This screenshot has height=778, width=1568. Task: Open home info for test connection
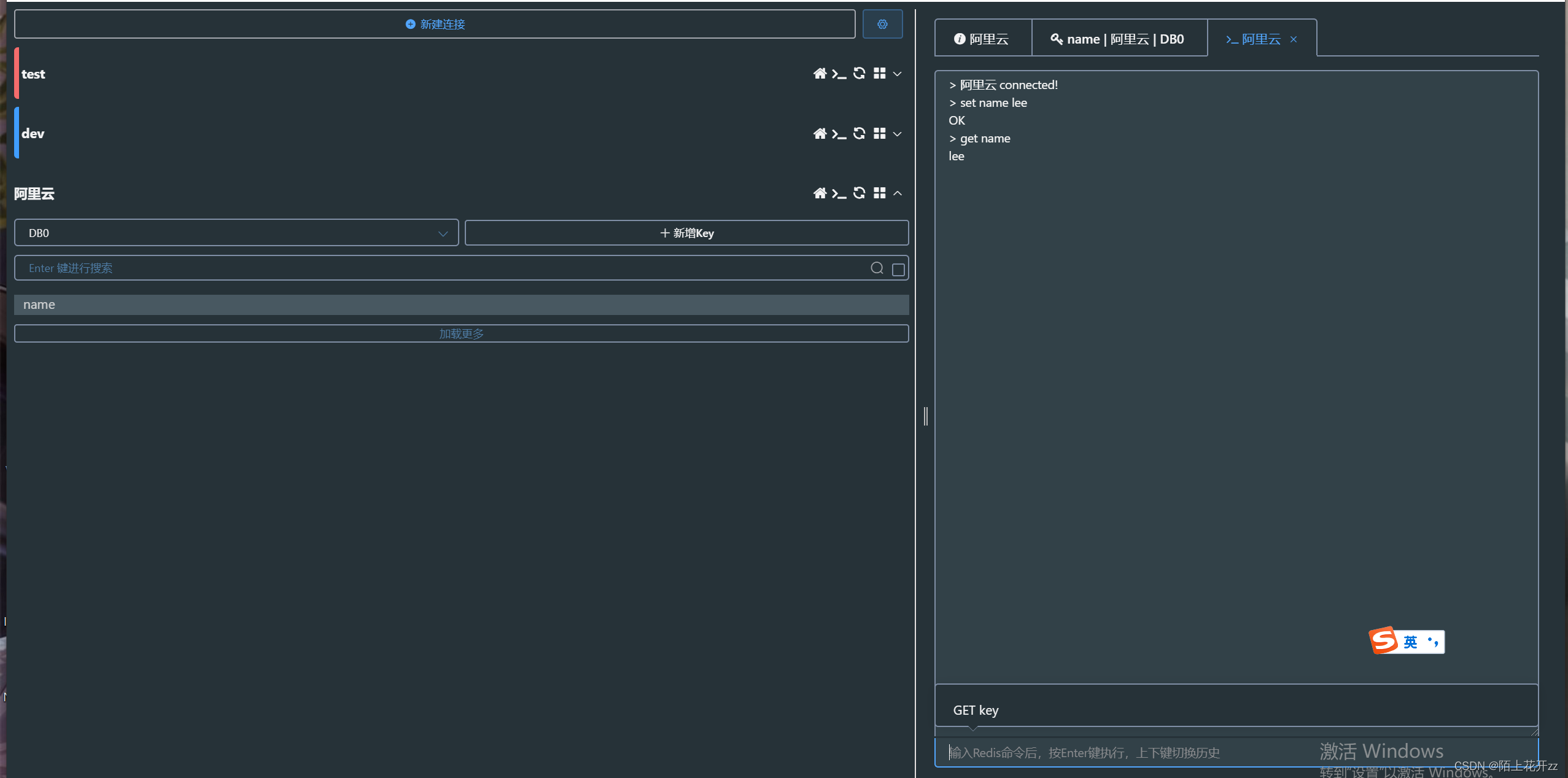click(x=820, y=74)
